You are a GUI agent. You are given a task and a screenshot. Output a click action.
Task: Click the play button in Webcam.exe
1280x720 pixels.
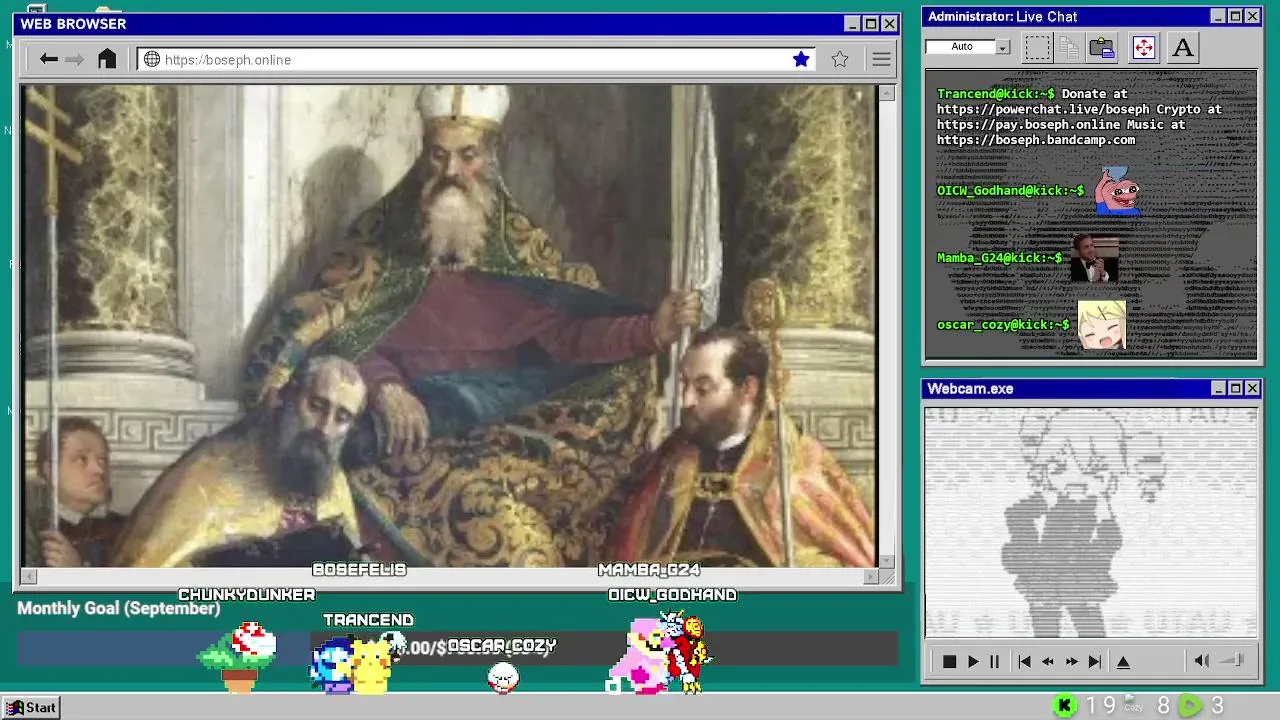[973, 661]
